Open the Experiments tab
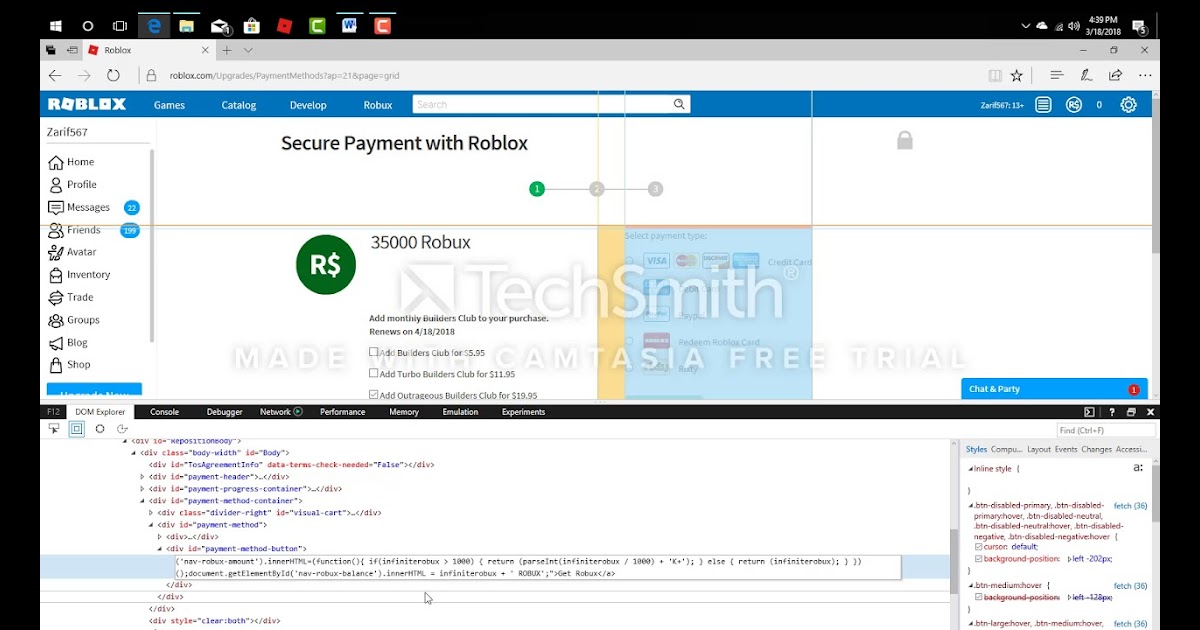 [x=523, y=412]
